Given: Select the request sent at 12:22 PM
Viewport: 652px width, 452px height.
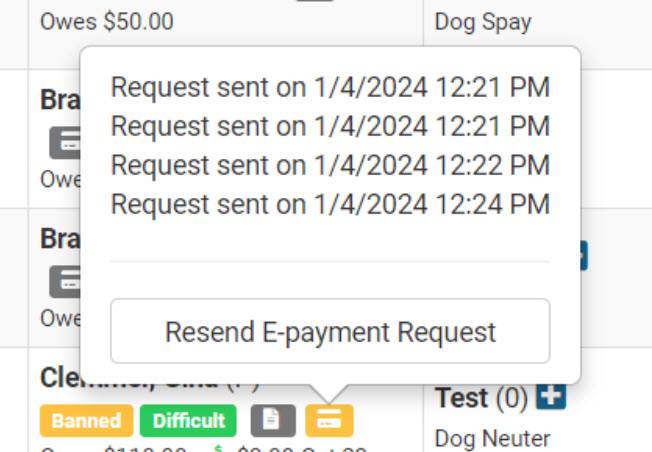Looking at the screenshot, I should [330, 166].
